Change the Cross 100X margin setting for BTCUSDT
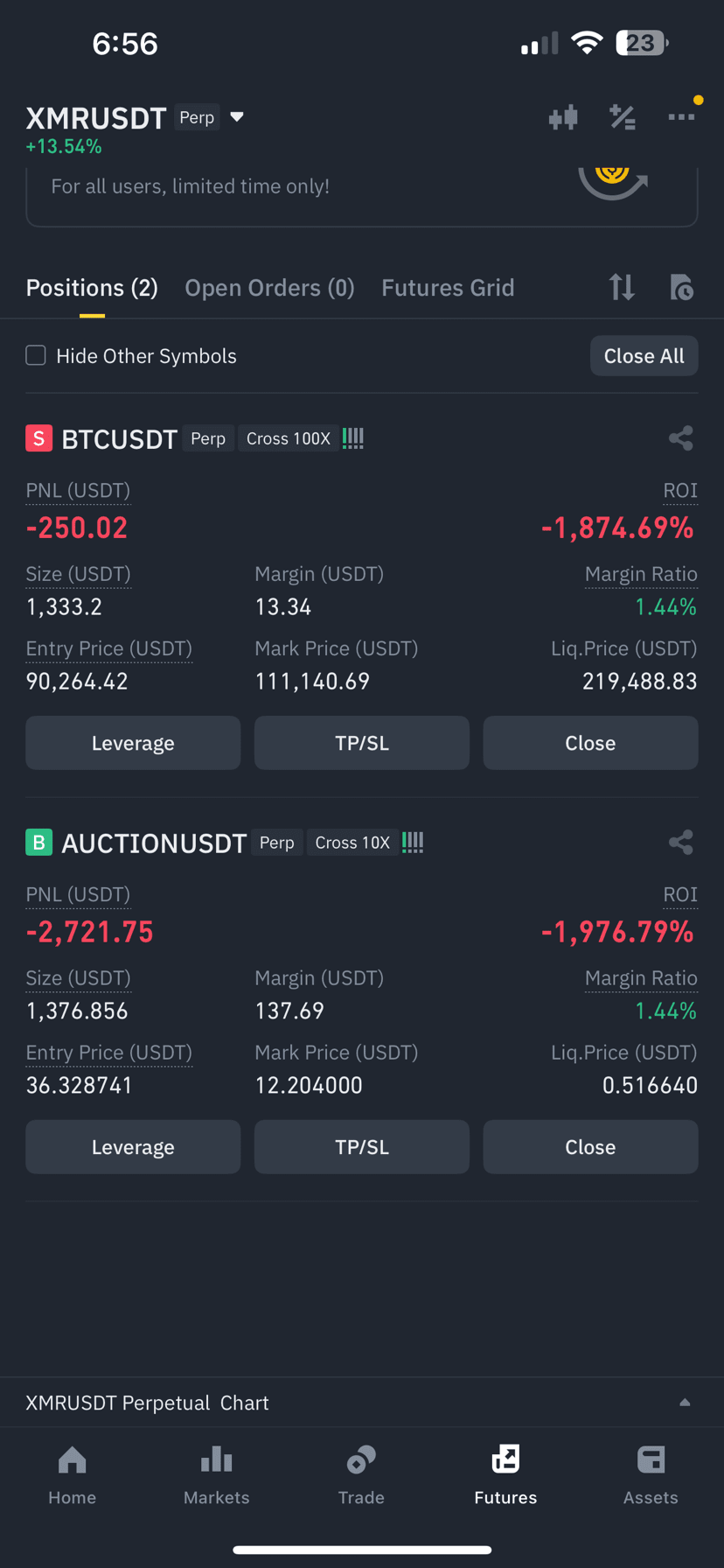 pos(289,438)
